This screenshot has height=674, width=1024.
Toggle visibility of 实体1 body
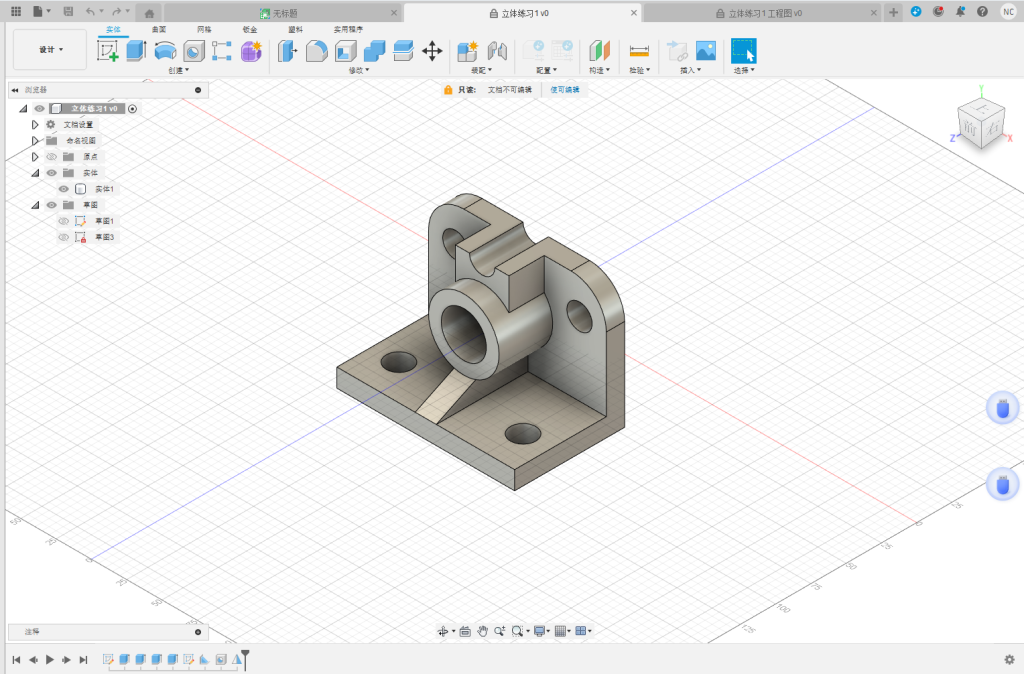click(64, 189)
